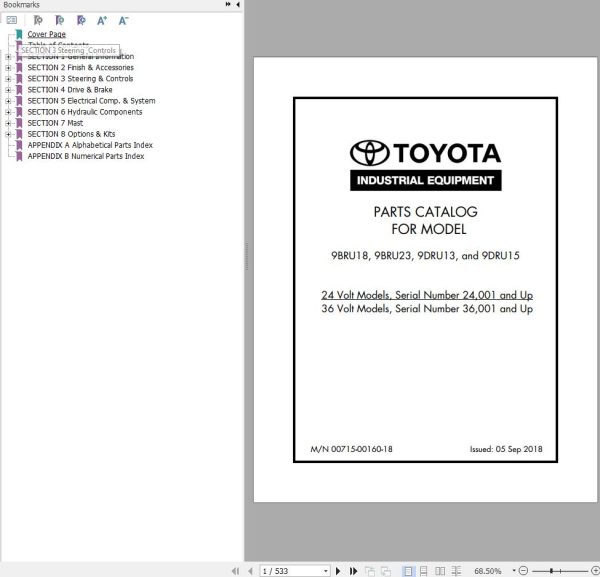This screenshot has height=577, width=600.
Task: Toggle expand all bookmarks list icon
Action: (12, 20)
